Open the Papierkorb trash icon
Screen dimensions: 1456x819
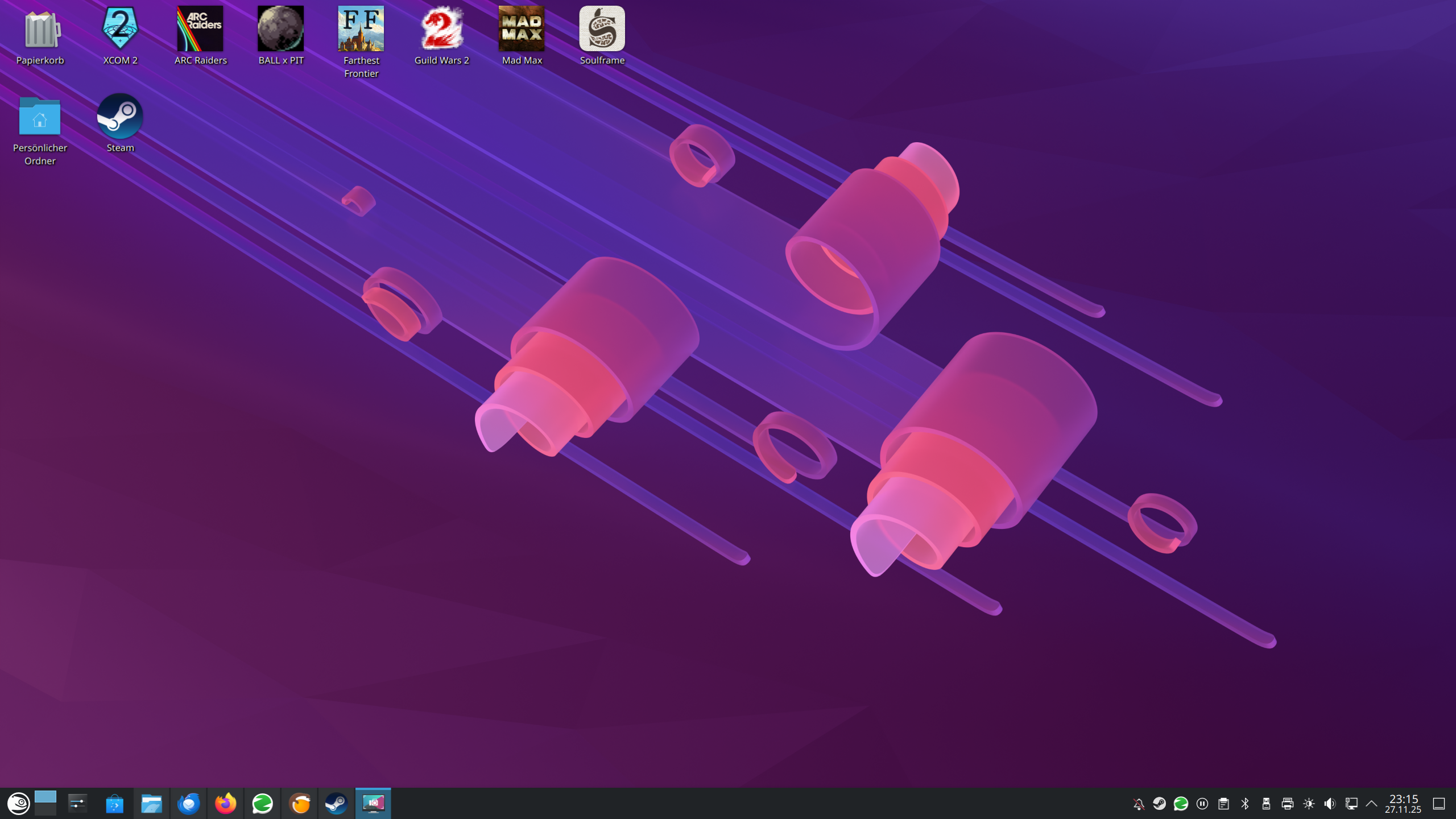(40, 30)
